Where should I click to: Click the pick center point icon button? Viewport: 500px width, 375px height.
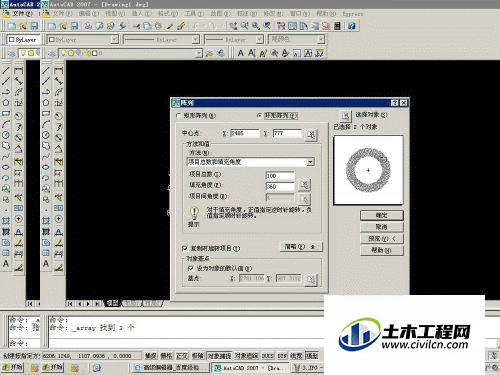coord(311,135)
